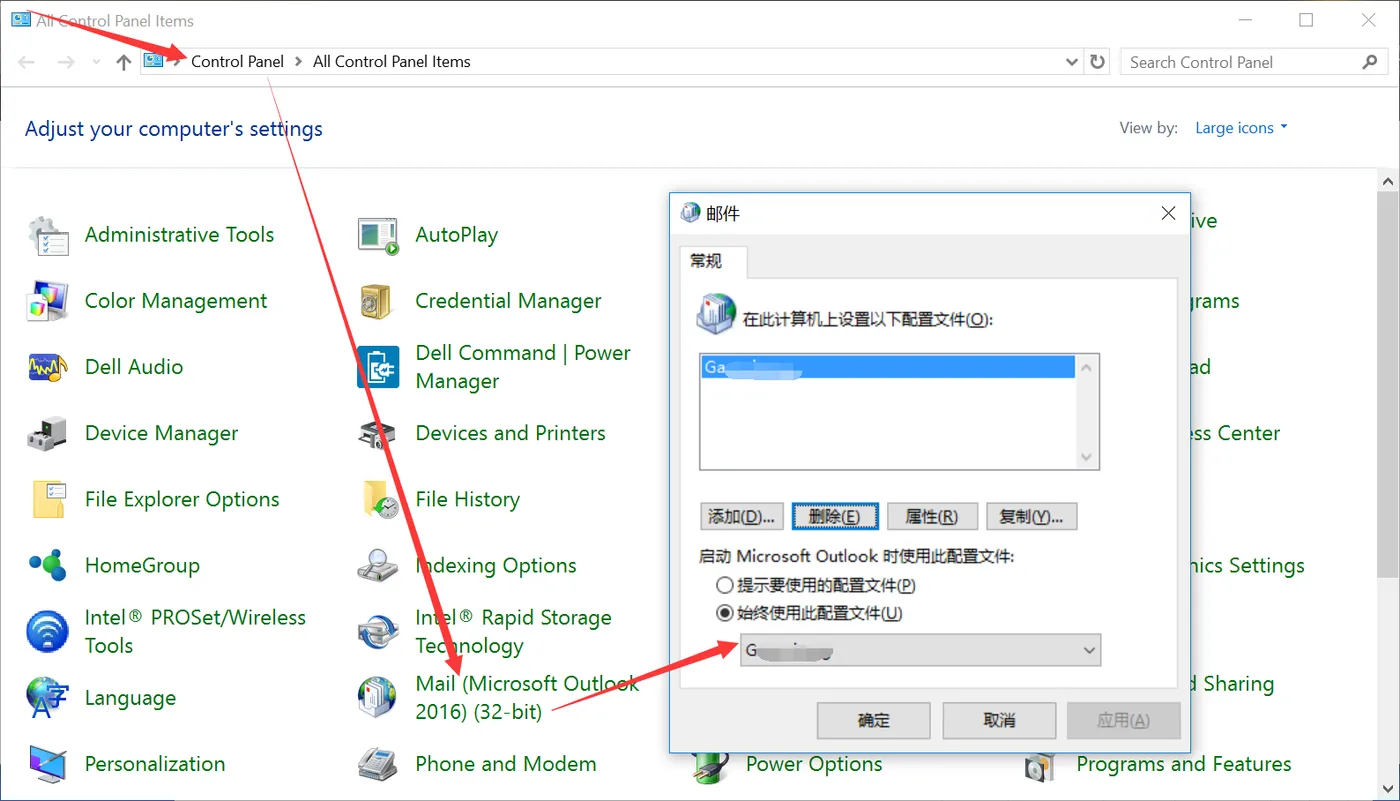Open the Mail (Microsoft Outlook 2016) icon
Screen dimensions: 1400x801
[x=379, y=698]
